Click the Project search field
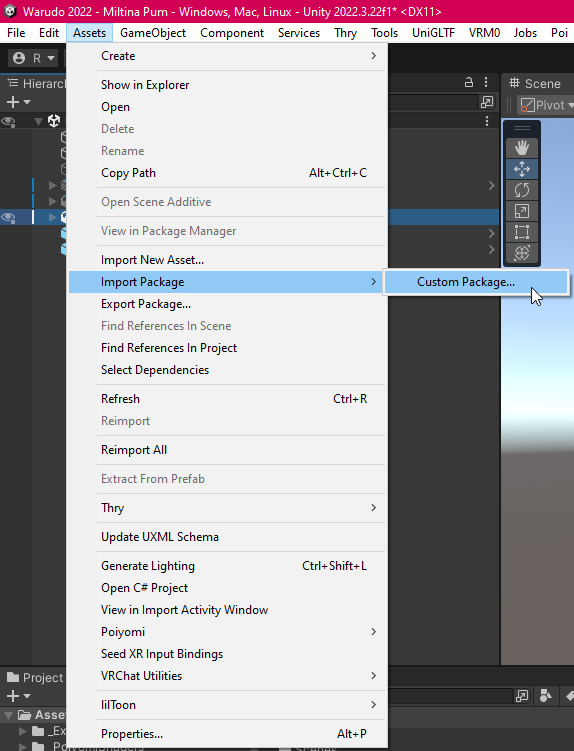Viewport: 574px width, 751px height. (x=450, y=695)
